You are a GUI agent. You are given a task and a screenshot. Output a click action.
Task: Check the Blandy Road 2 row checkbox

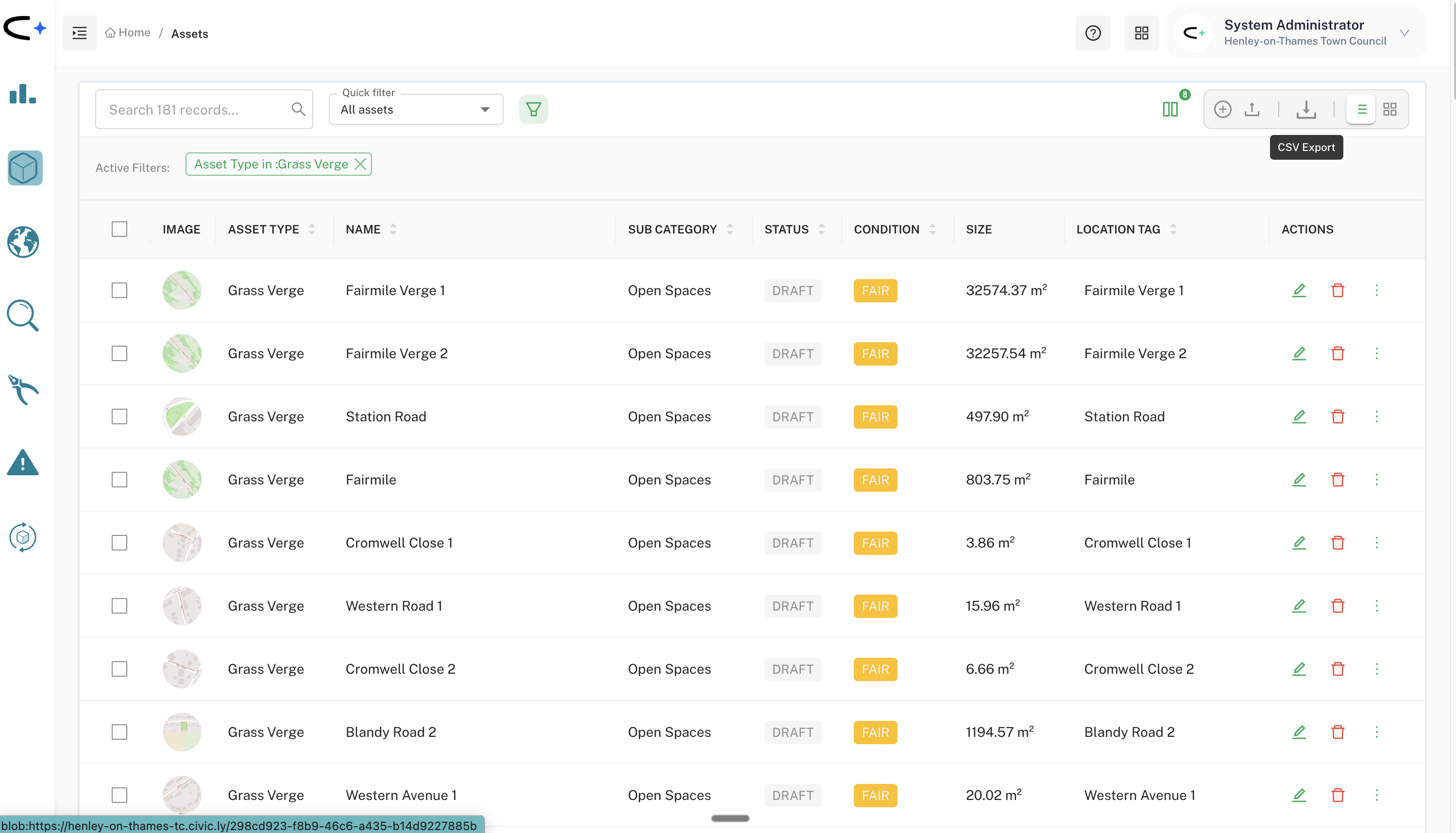point(119,732)
